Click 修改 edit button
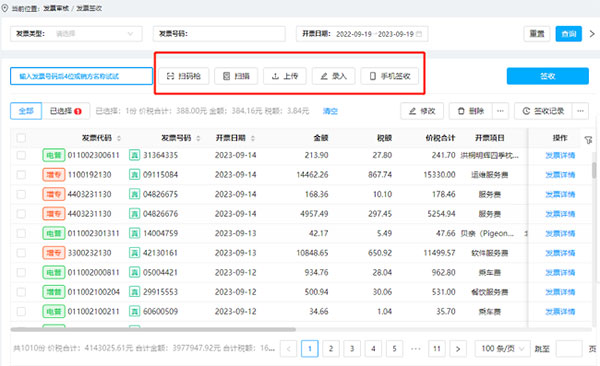This screenshot has width=600, height=366. (x=422, y=111)
